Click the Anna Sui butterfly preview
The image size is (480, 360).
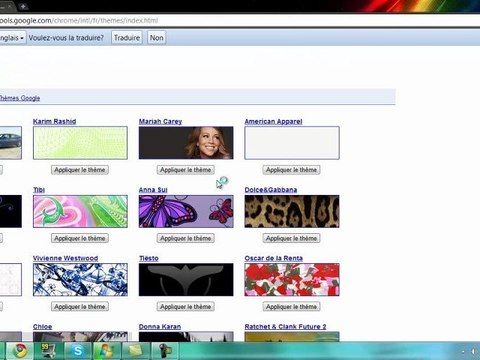pyautogui.click(x=186, y=211)
